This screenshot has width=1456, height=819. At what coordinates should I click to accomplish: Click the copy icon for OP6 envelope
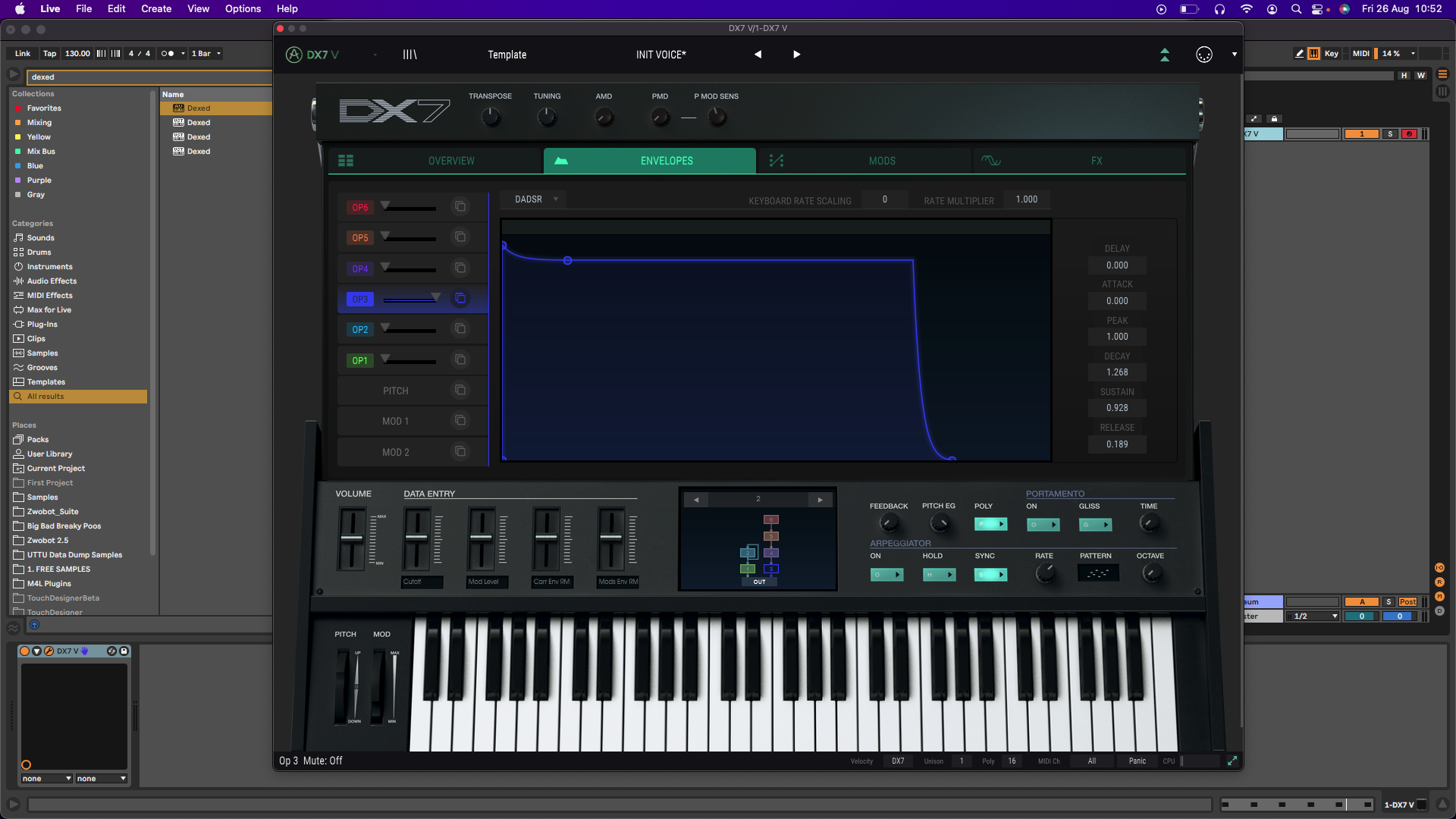point(460,206)
